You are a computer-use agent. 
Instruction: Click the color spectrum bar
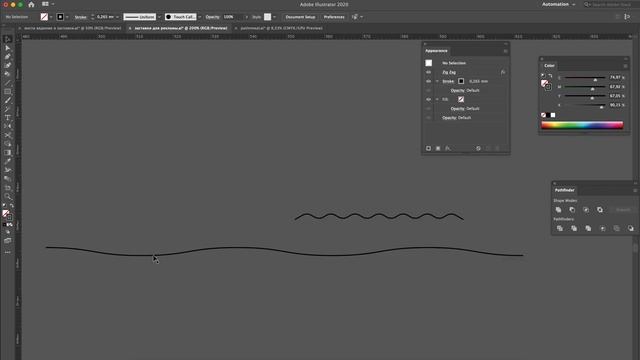click(x=582, y=125)
